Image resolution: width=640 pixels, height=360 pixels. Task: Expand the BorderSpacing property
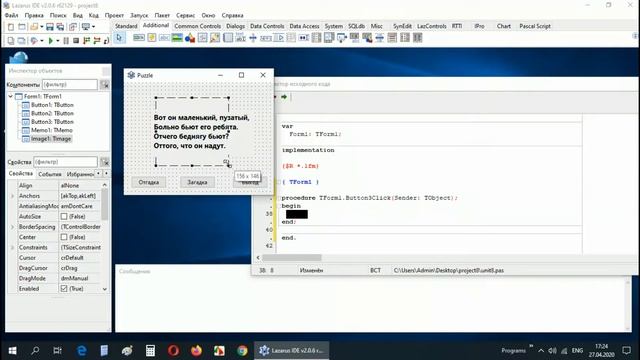12,227
